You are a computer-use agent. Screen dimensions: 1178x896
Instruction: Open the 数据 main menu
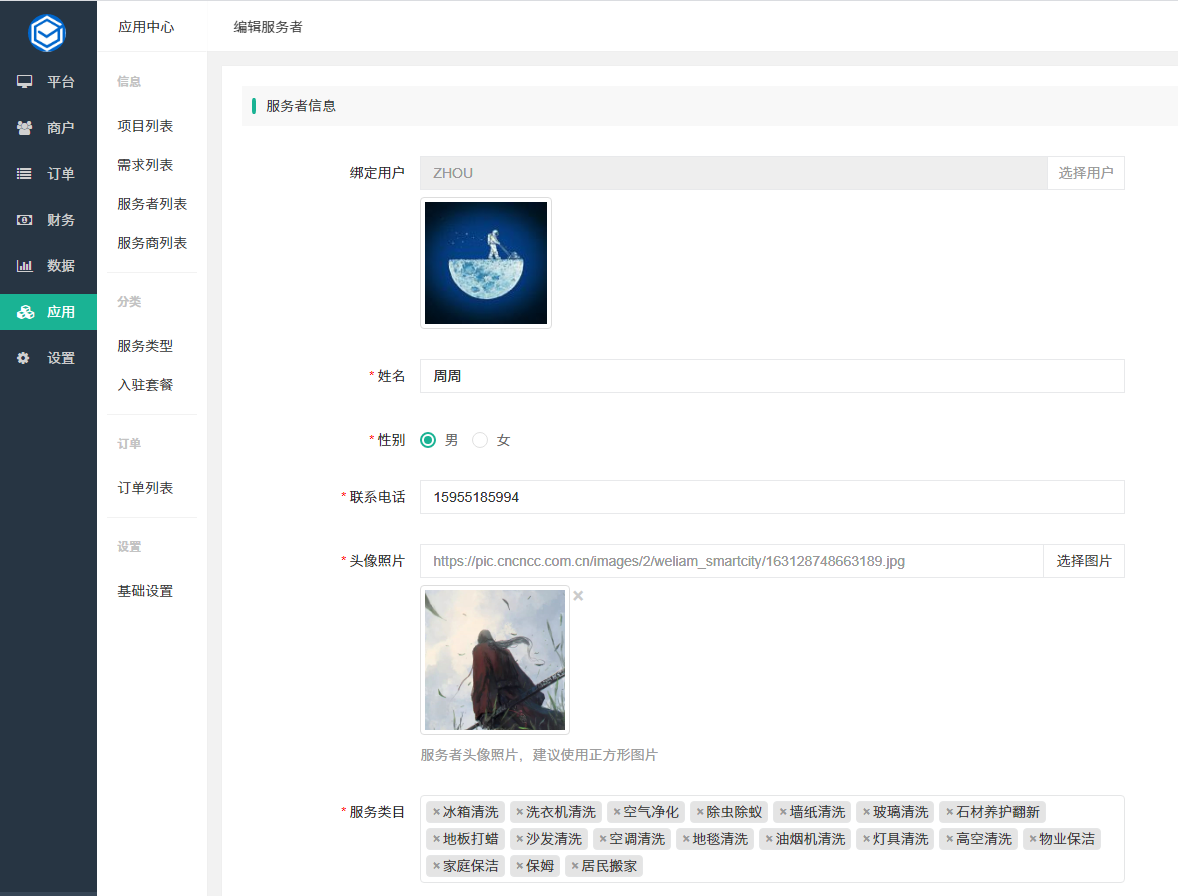(48, 265)
